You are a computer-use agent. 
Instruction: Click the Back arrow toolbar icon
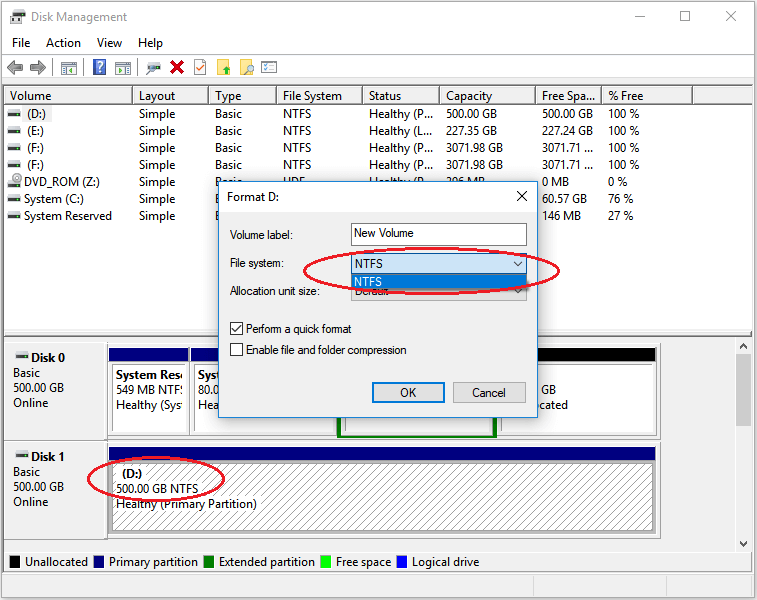[x=15, y=68]
